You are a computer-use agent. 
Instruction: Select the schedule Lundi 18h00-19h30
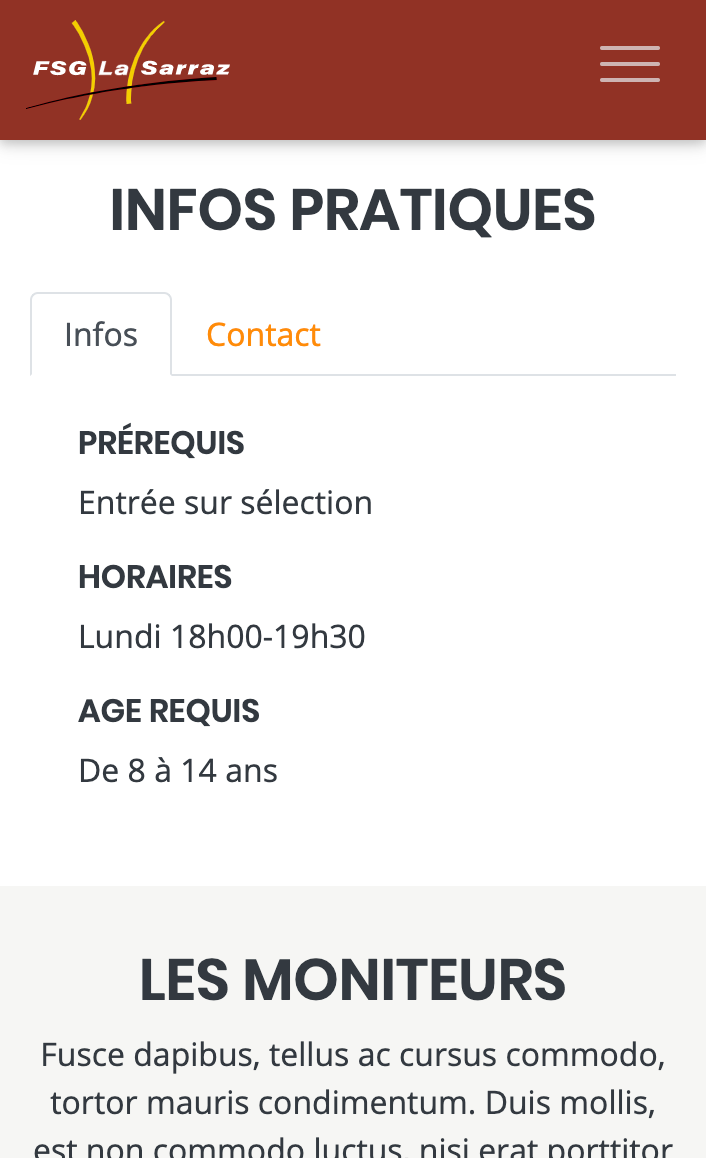(221, 636)
